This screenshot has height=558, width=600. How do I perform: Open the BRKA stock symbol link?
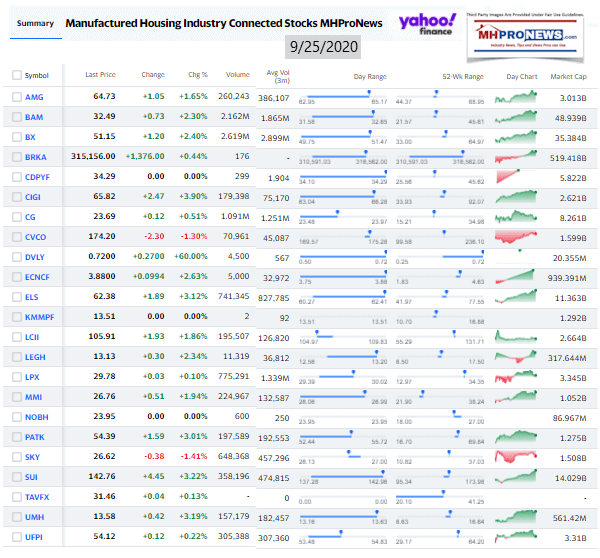coord(35,156)
